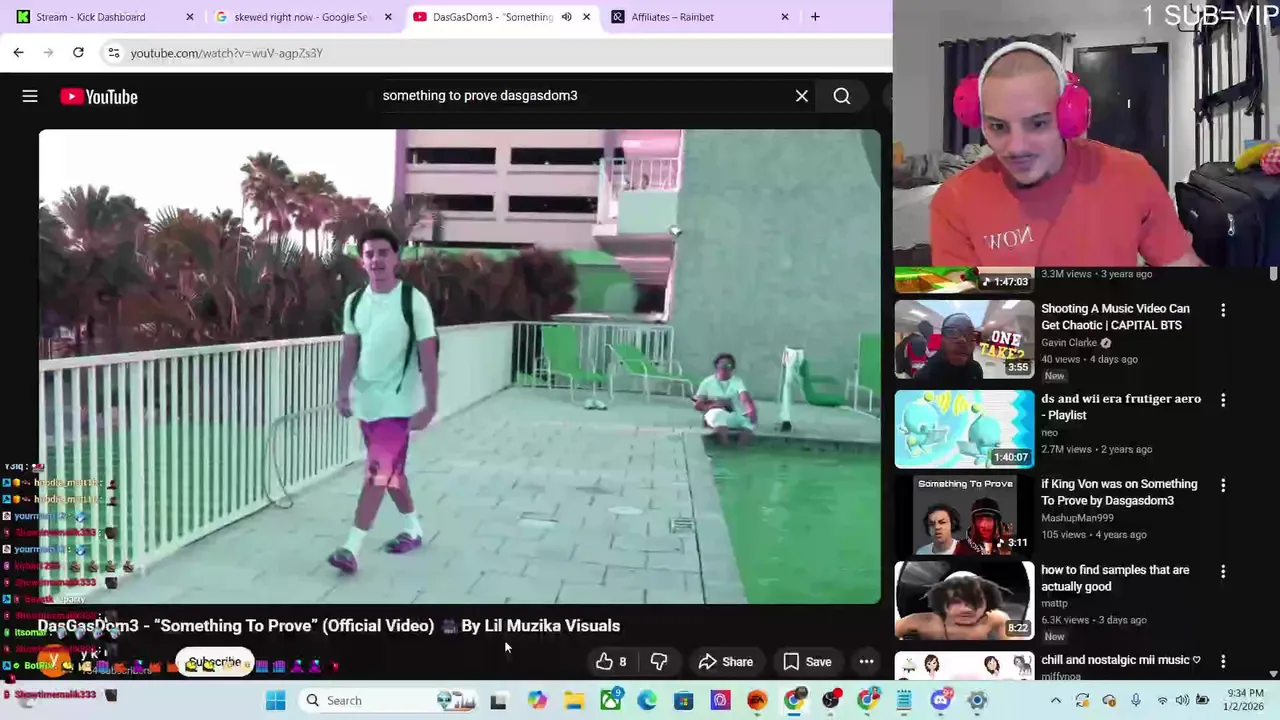Expand hidden system tray icons chevron
Screen dimensions: 1280x720
[1055, 701]
